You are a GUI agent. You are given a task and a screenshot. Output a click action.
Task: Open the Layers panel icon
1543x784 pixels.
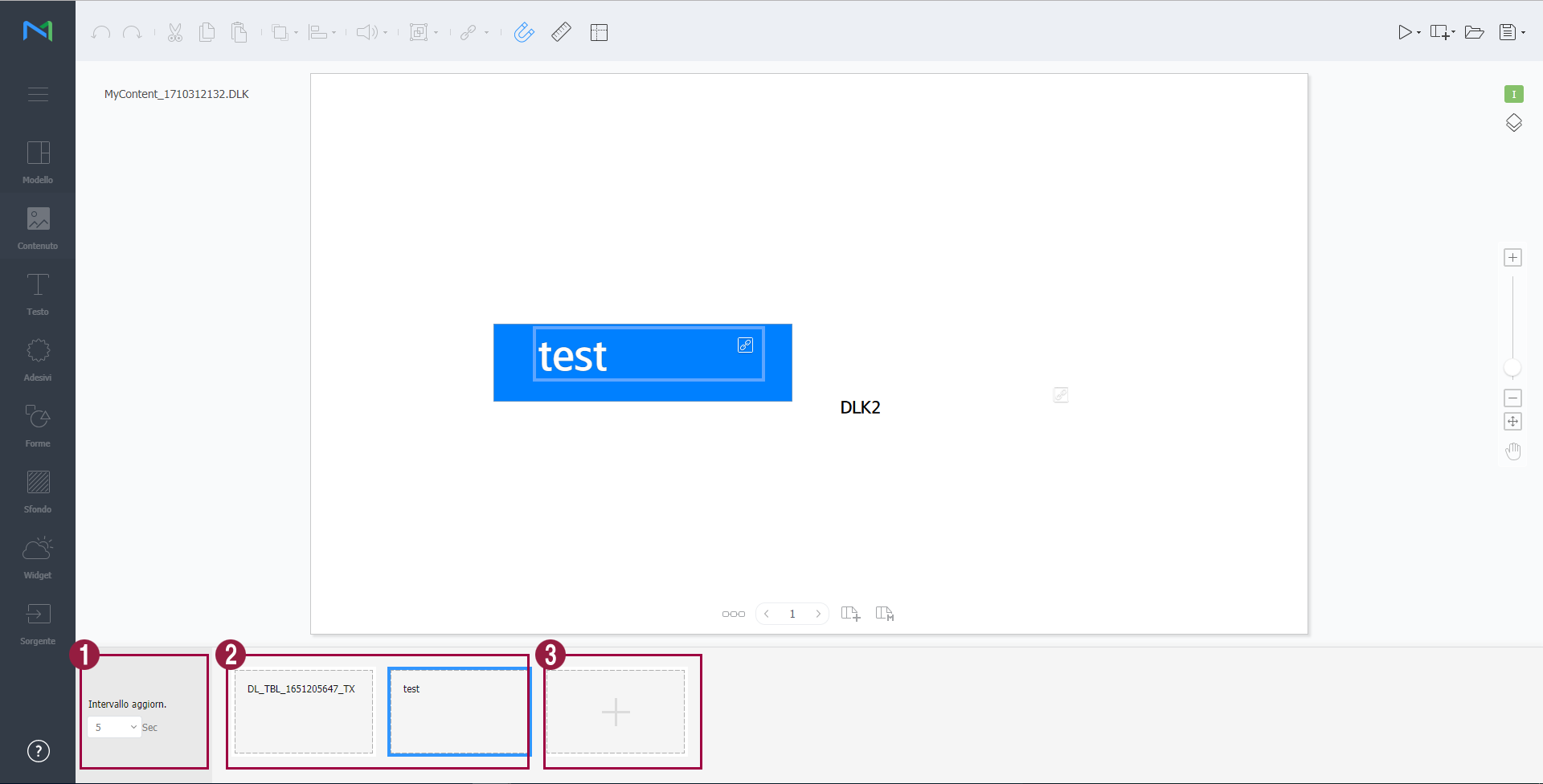1513,123
